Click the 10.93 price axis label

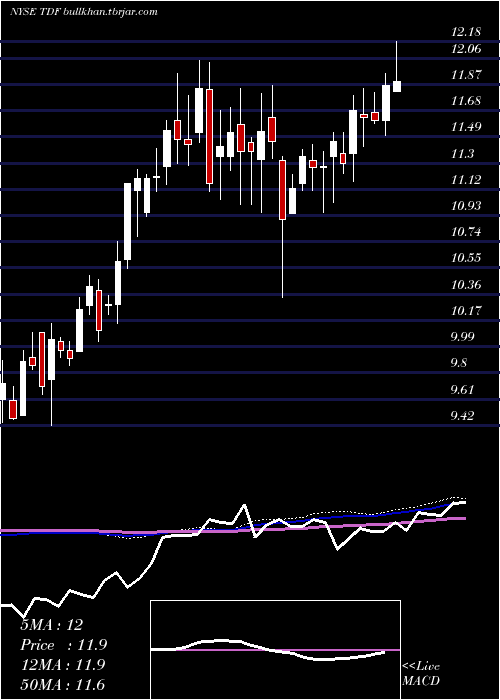[466, 205]
